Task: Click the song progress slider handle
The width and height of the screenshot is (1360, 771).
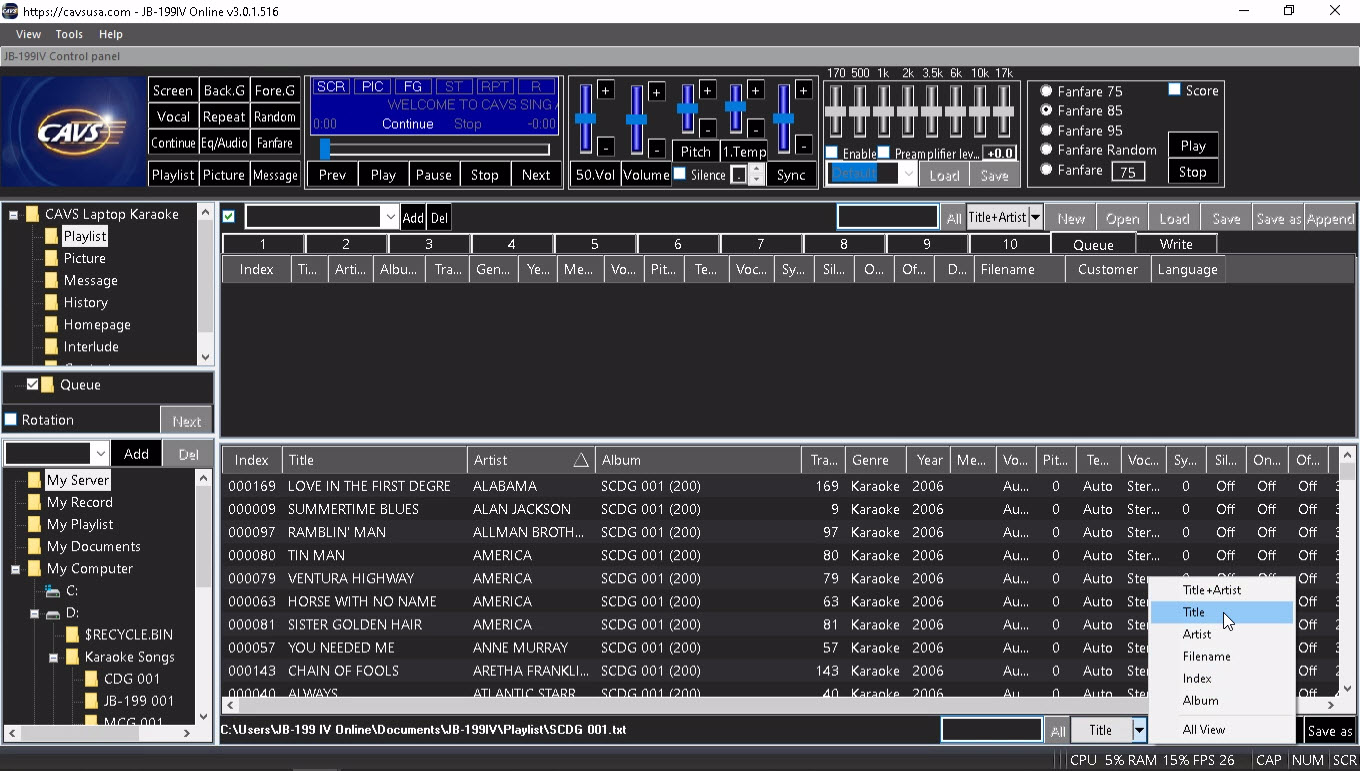Action: click(325, 149)
